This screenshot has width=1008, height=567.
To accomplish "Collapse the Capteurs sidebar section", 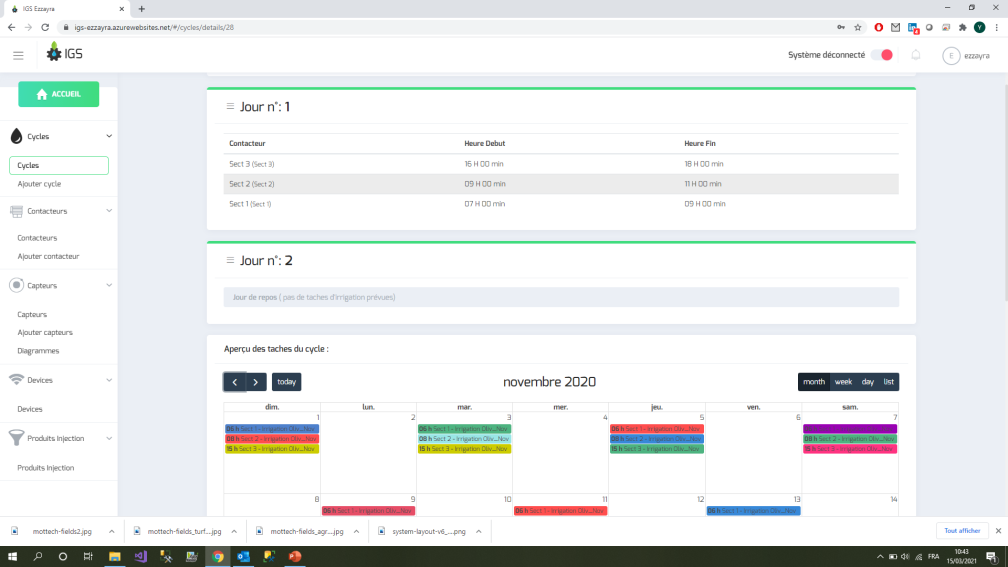I will pos(109,285).
